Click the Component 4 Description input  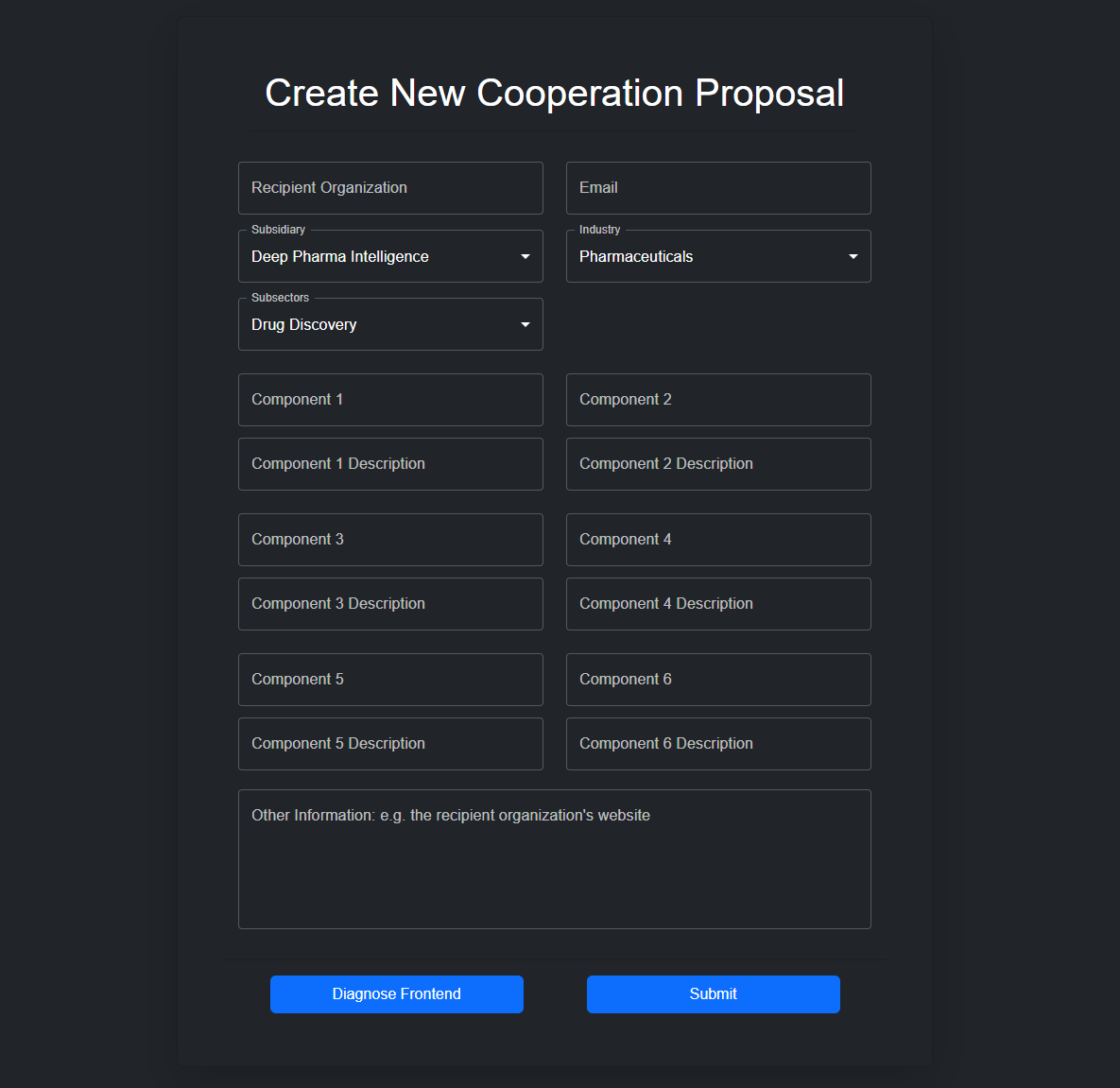[x=718, y=604]
